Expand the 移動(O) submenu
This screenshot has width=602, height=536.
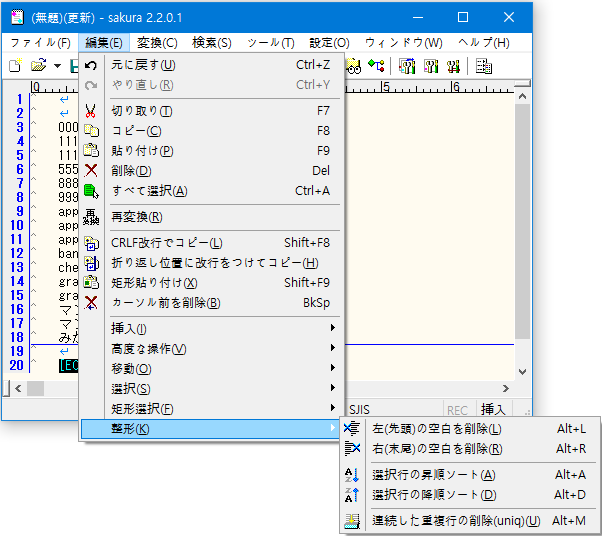pos(210,369)
